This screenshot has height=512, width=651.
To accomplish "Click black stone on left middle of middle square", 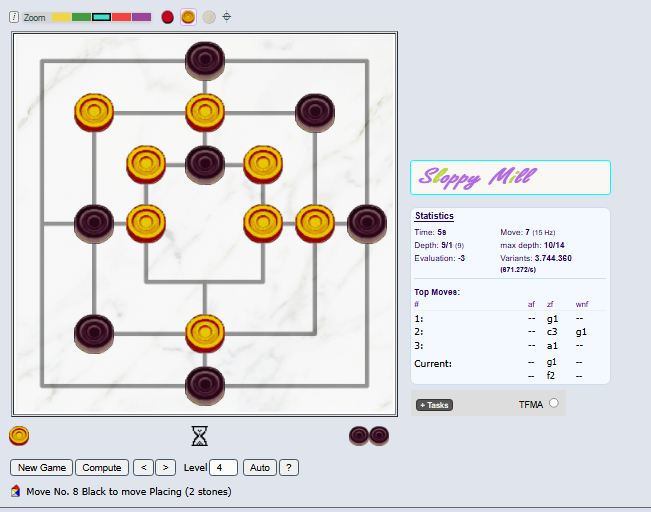I will point(94,223).
